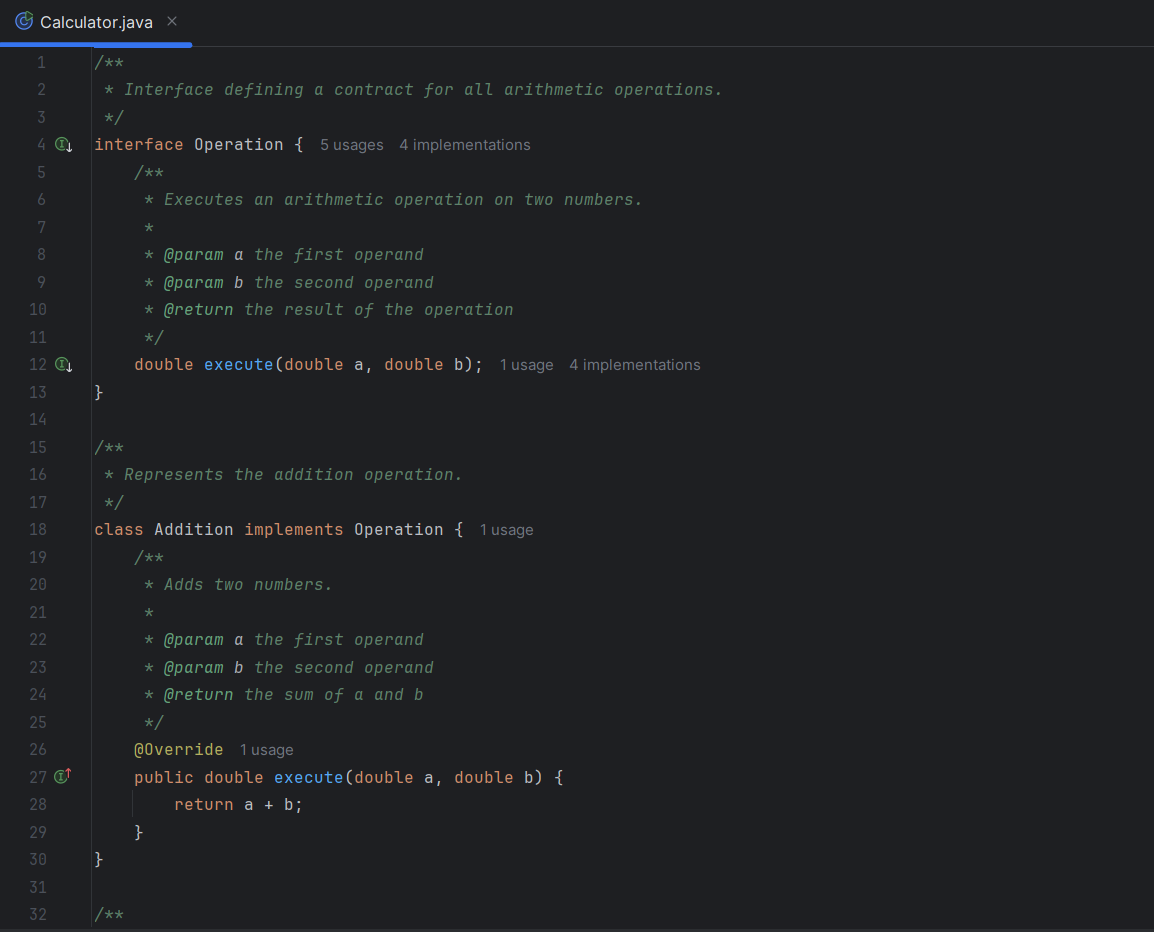Select the Calculator.java editor tab

coord(96,22)
